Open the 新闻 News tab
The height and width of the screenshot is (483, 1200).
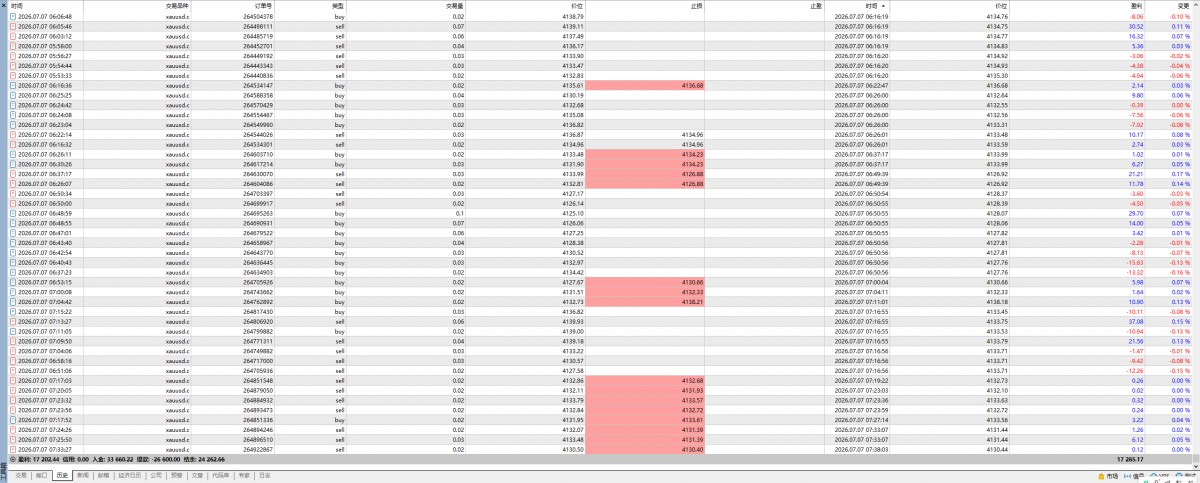pos(82,475)
